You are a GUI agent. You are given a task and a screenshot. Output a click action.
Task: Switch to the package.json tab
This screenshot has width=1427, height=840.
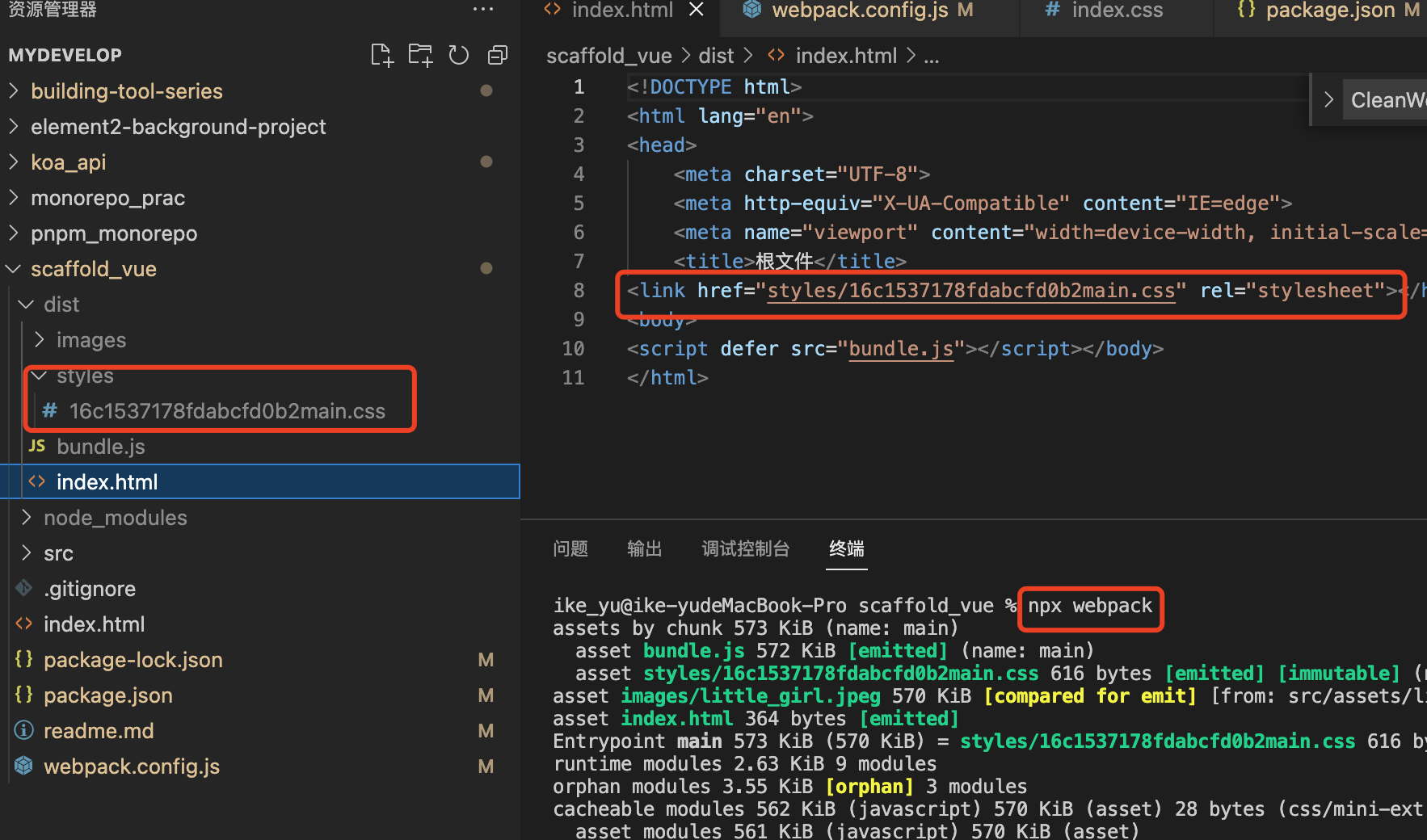pyautogui.click(x=1328, y=10)
